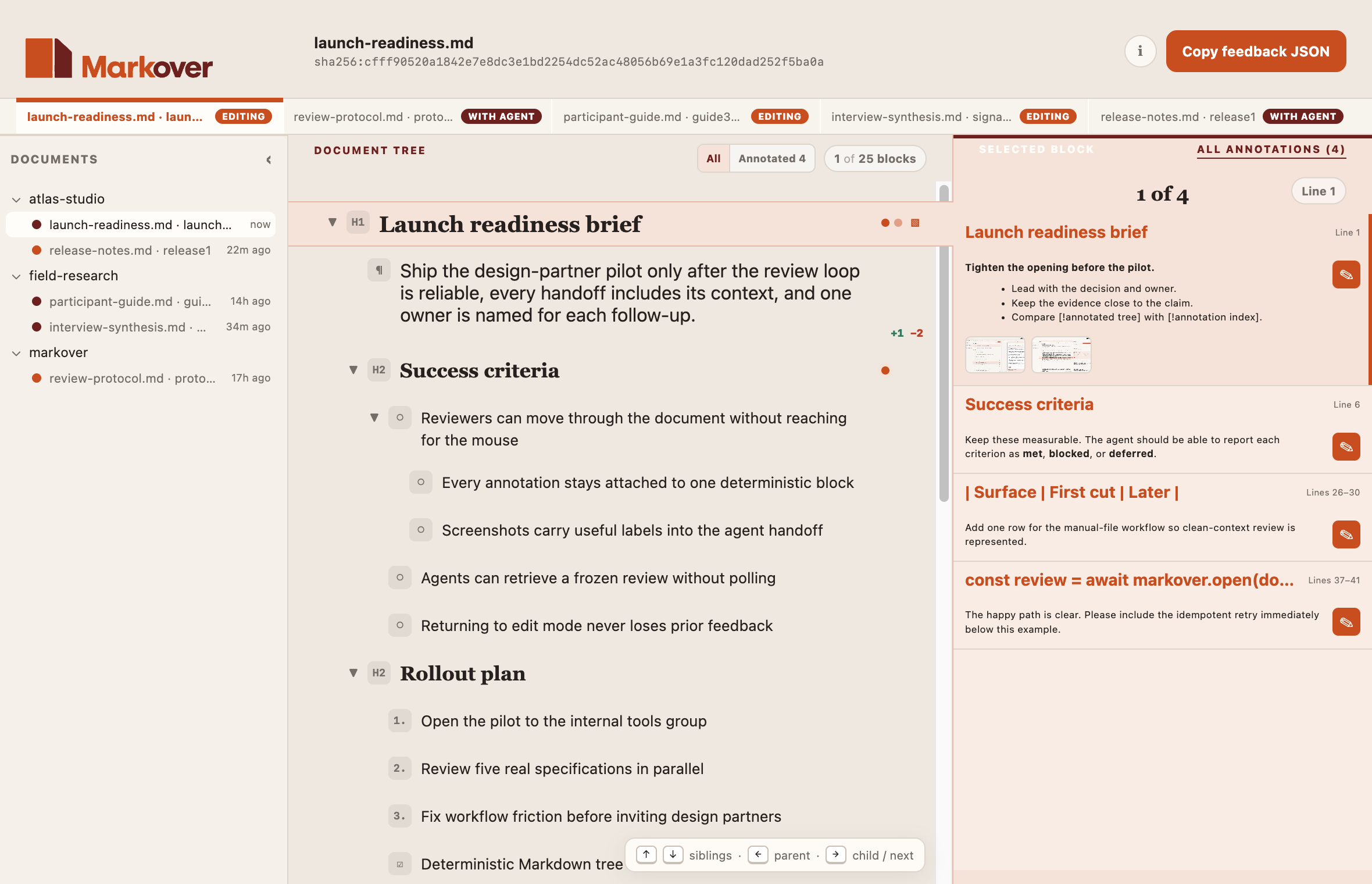
Task: Click the +1 −2 diff indicator
Action: (906, 333)
